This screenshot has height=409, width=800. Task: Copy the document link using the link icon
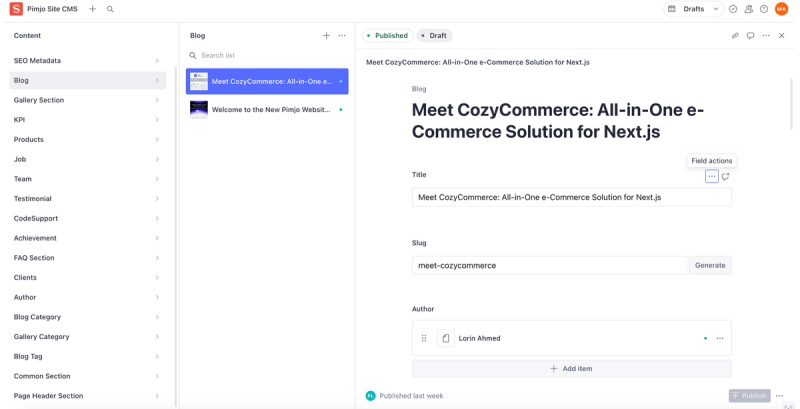(735, 36)
